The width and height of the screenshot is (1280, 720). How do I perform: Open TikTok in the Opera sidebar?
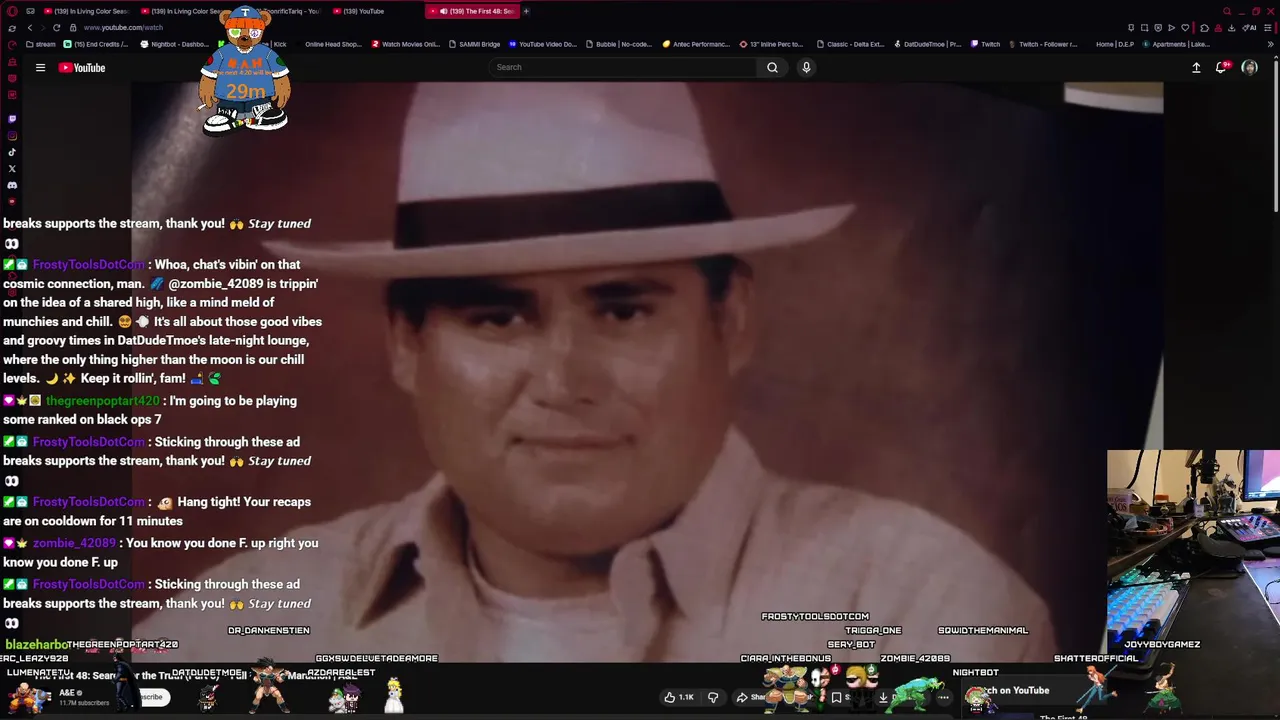point(12,152)
